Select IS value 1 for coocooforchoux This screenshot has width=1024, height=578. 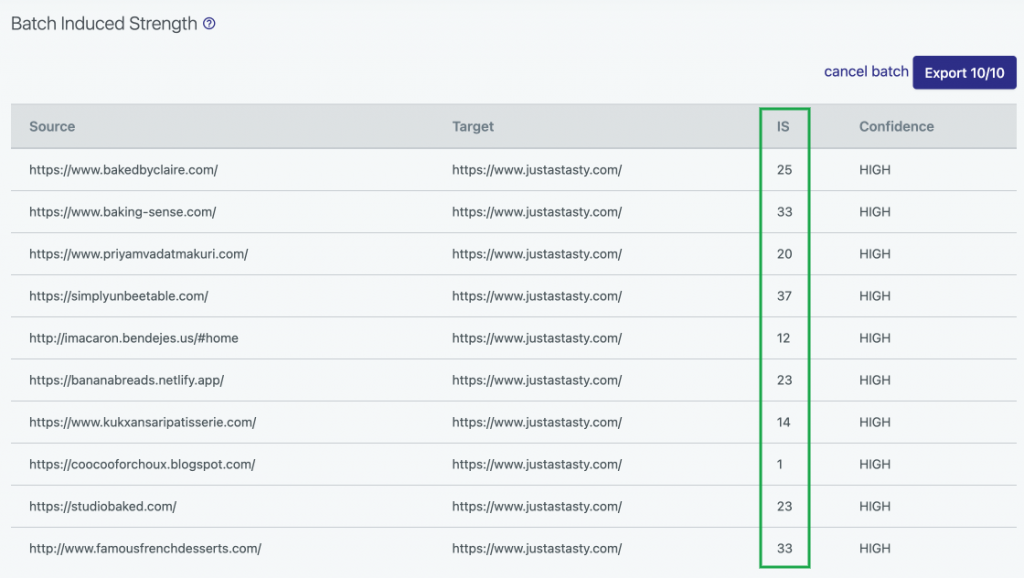pos(780,464)
